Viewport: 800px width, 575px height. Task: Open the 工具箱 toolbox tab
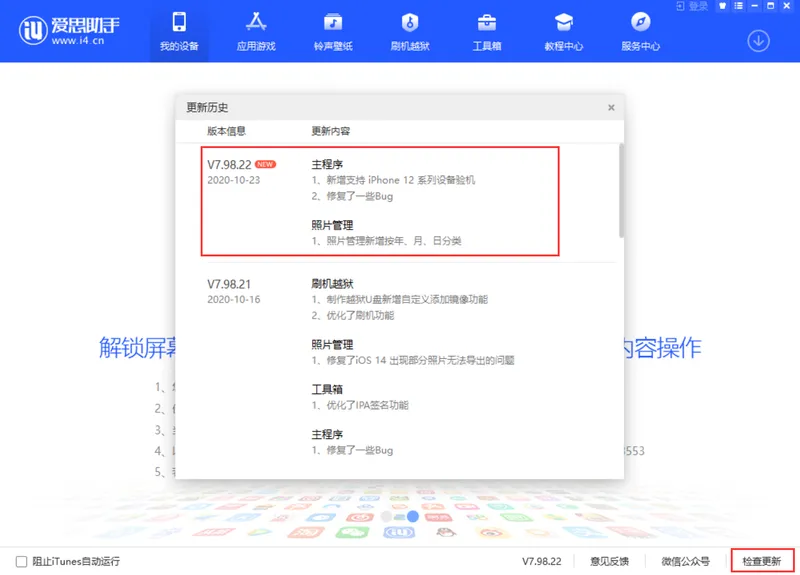pos(487,32)
